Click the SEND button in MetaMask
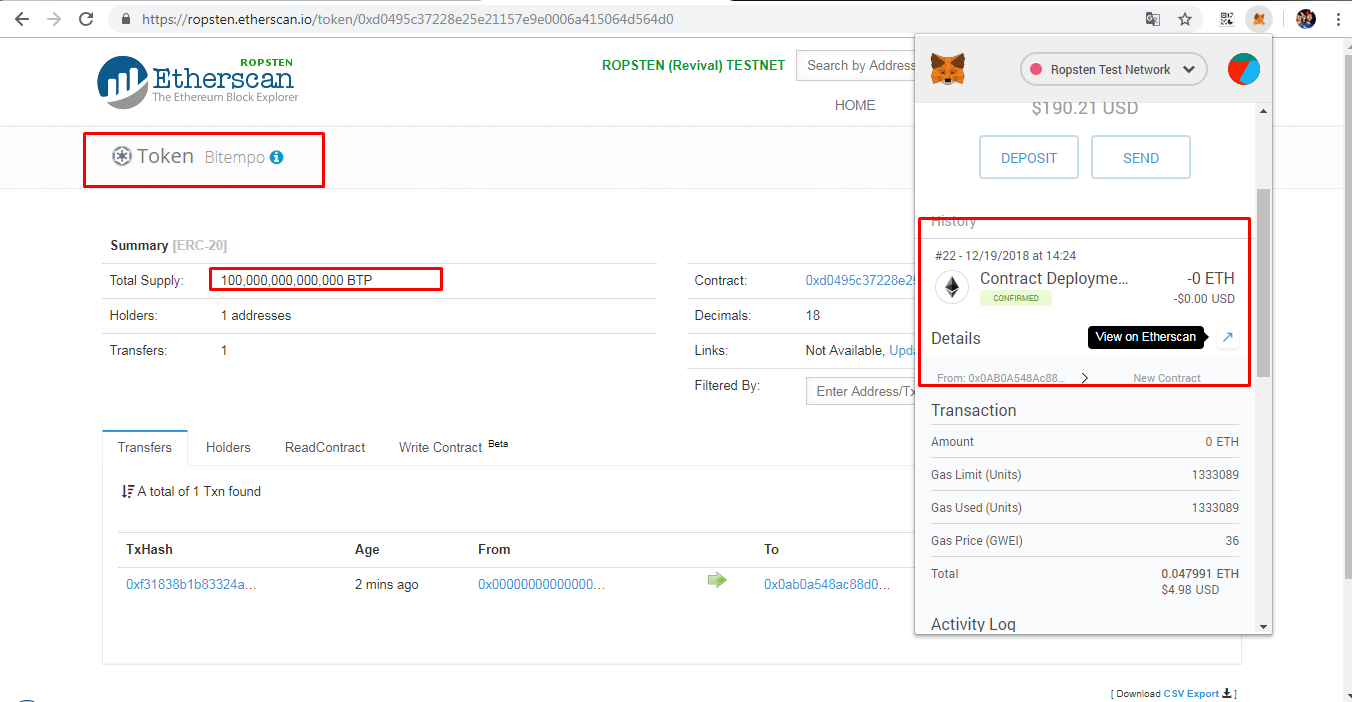The image size is (1352, 702). click(1141, 157)
